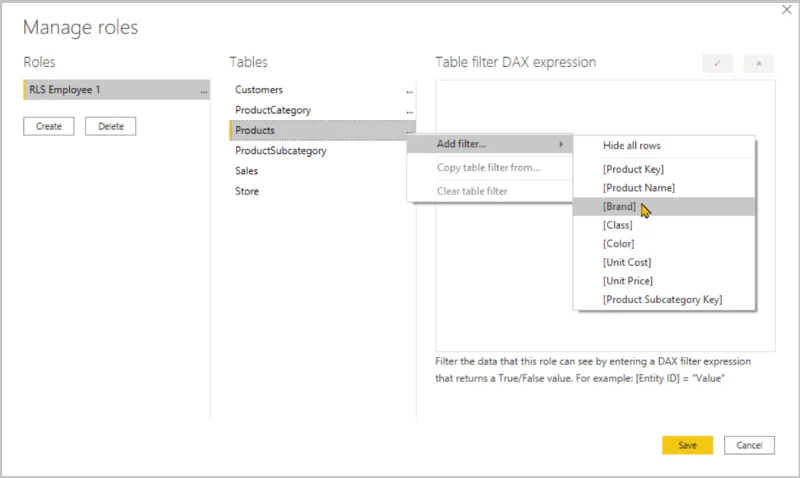Add filter on [Unit Cost]

(x=664, y=262)
